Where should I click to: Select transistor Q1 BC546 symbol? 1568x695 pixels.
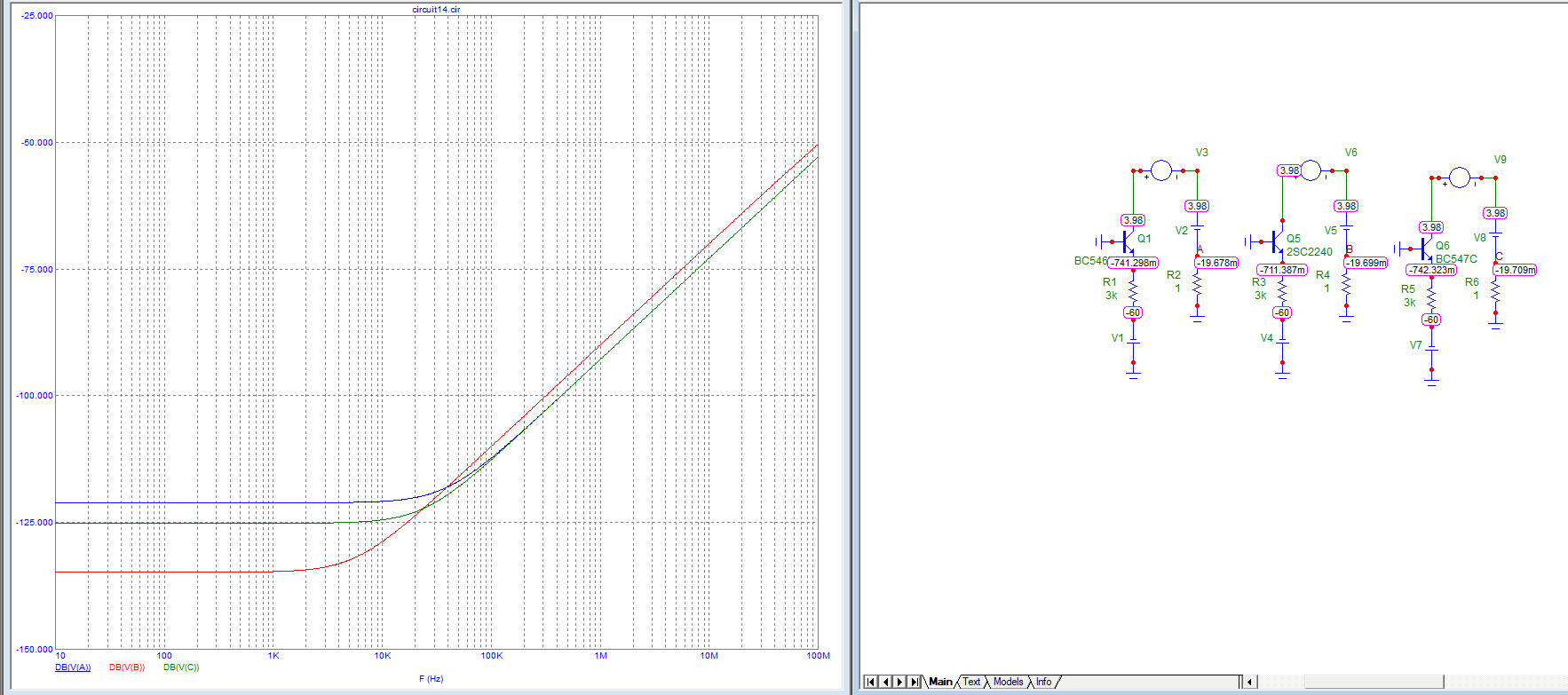1124,241
